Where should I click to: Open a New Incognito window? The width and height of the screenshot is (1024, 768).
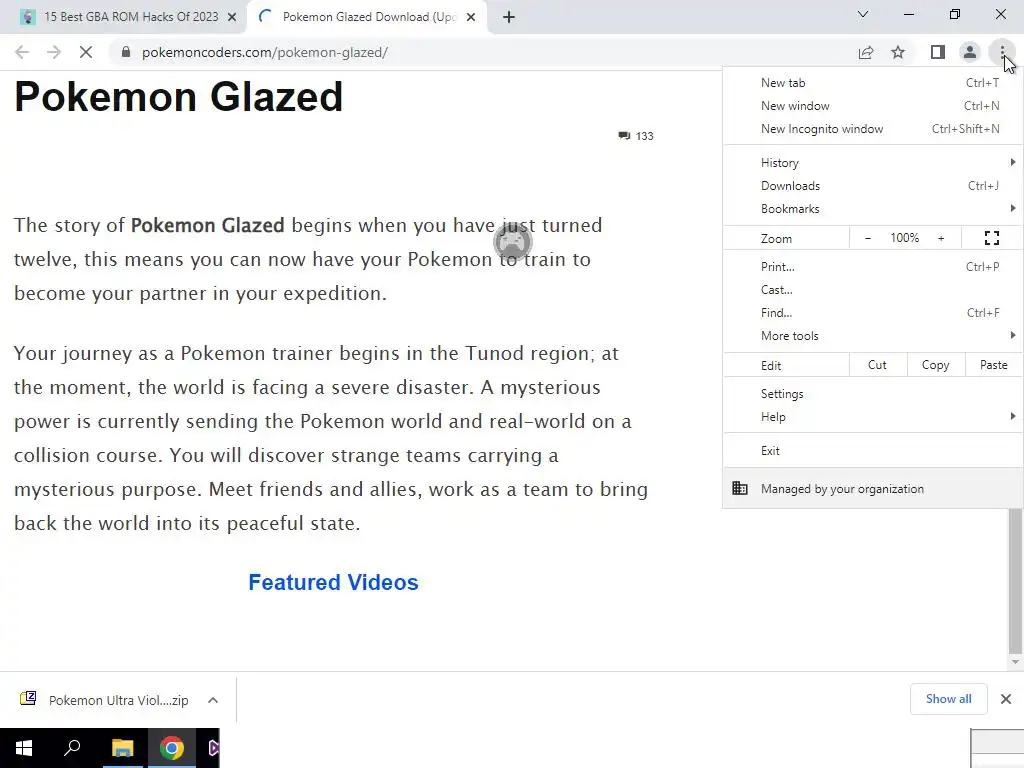[x=872, y=129]
